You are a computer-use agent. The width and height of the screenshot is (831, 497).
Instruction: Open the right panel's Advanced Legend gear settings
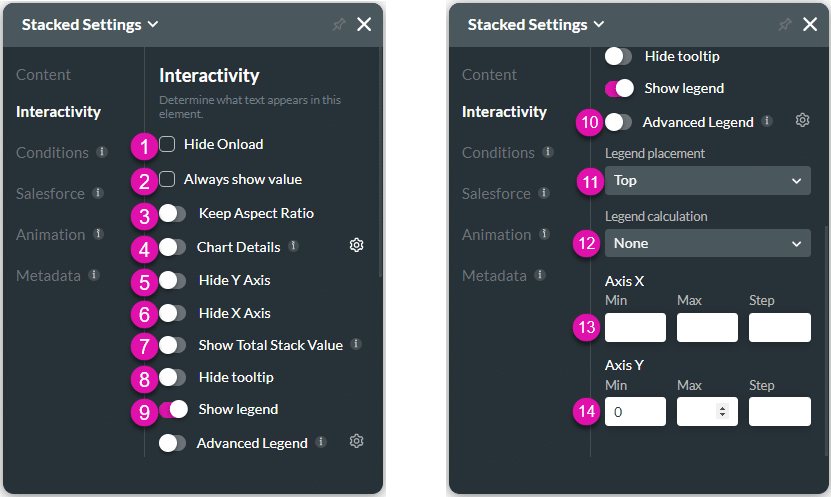point(802,121)
